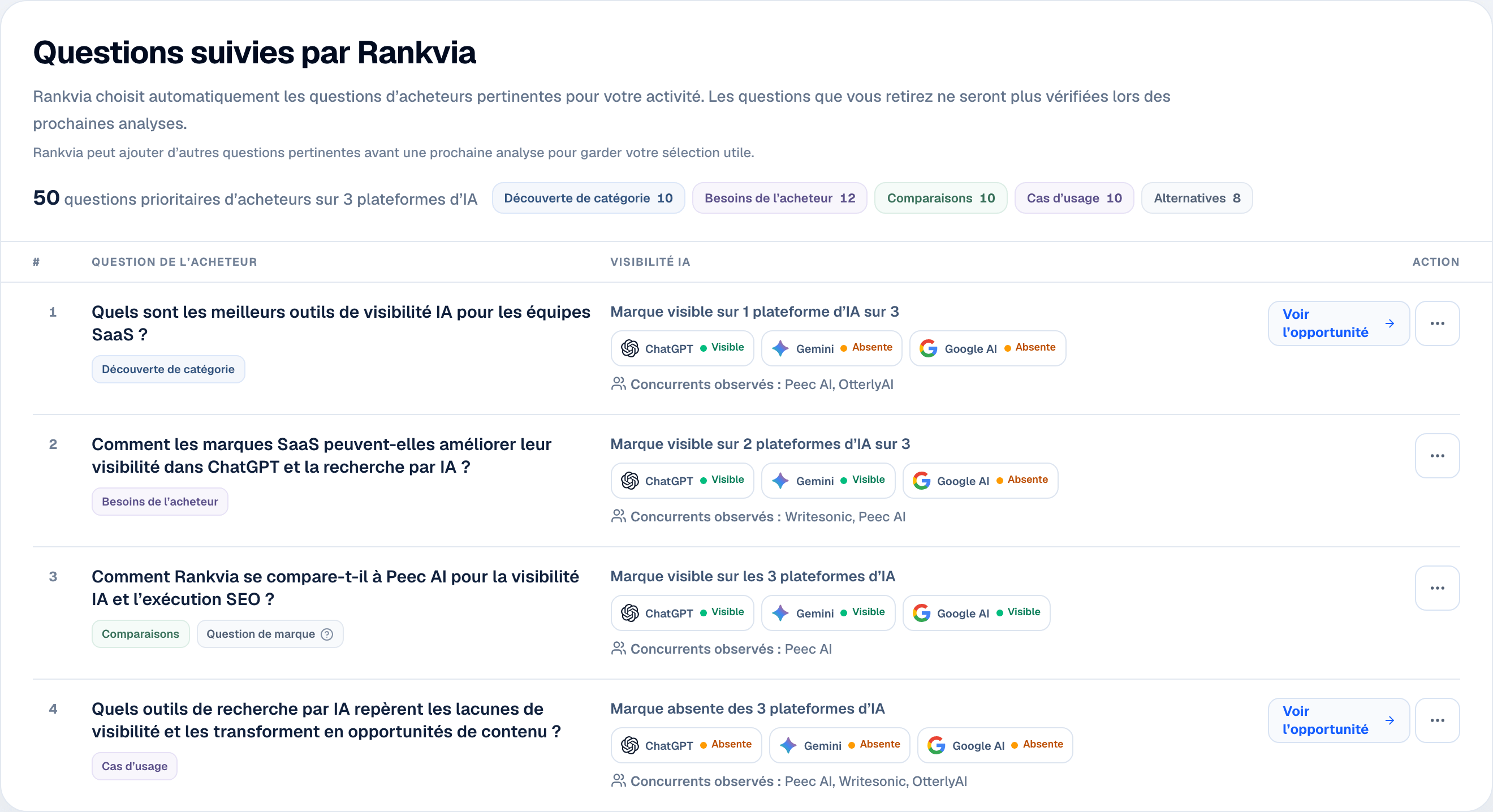Click the competitors icon beside Writesonic, Peec AI

(619, 516)
